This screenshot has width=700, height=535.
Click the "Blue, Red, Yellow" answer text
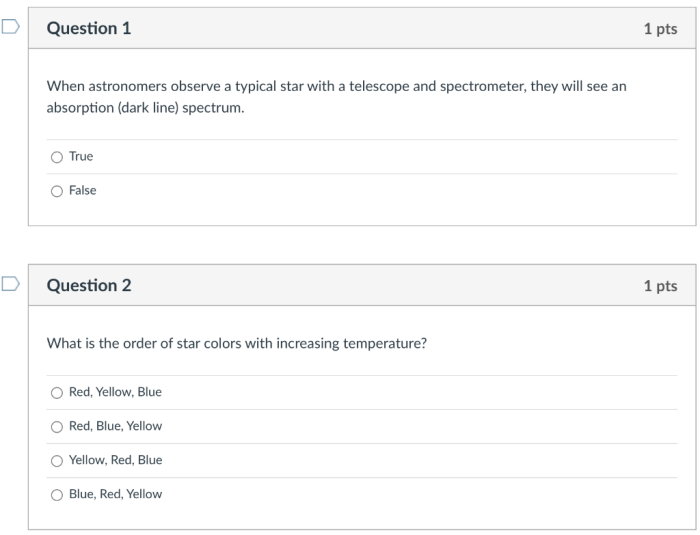coord(115,494)
